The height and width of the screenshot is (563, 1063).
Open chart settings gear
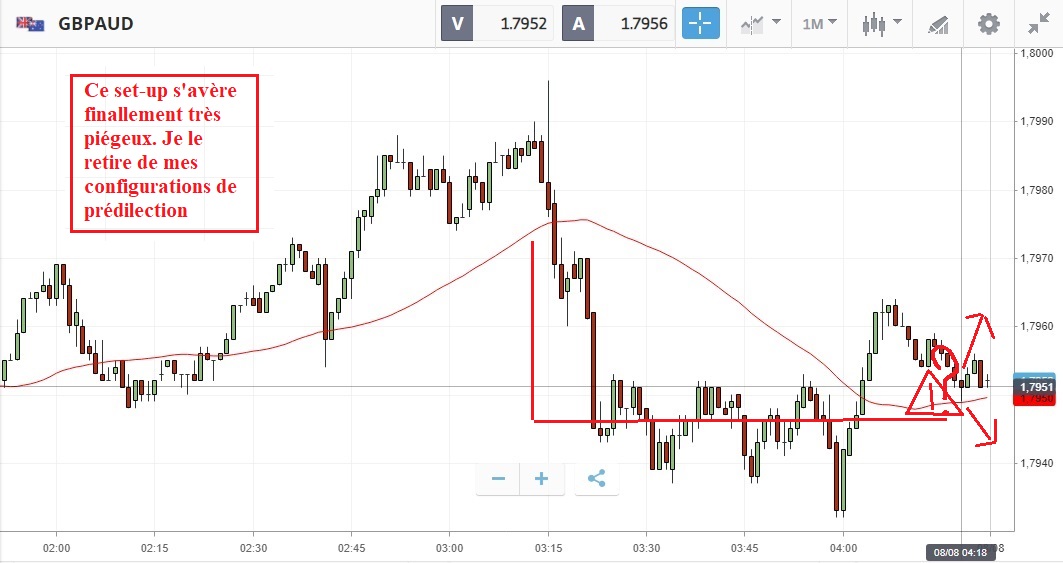tap(989, 24)
